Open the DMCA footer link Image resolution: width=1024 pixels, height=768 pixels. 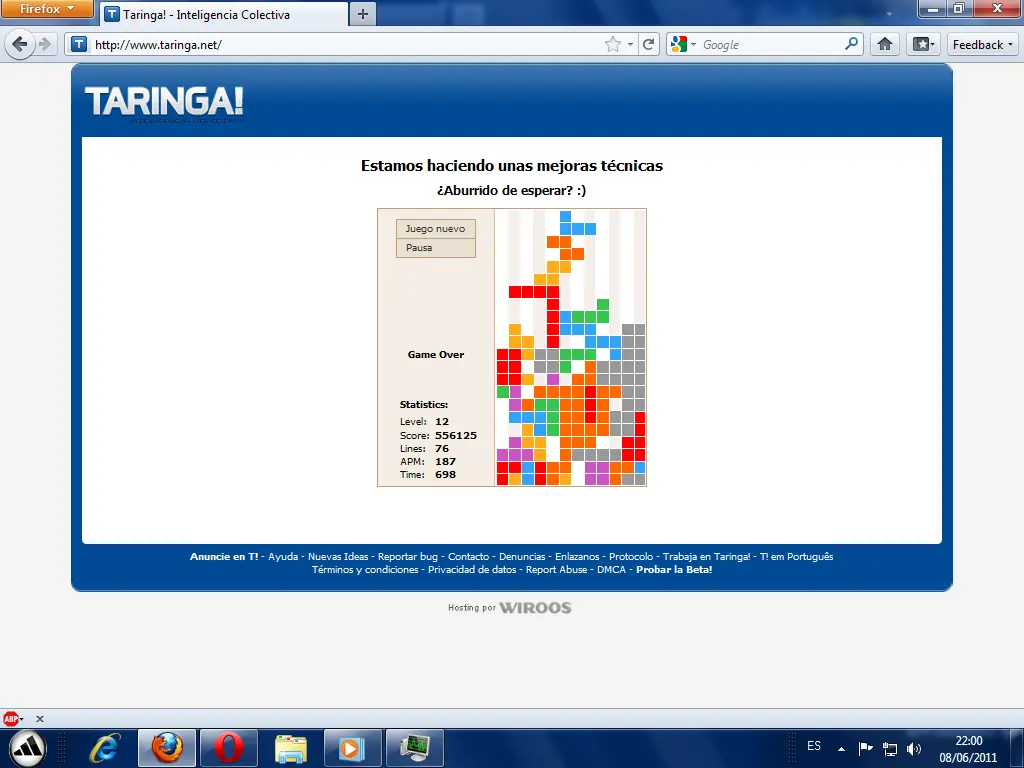(611, 569)
